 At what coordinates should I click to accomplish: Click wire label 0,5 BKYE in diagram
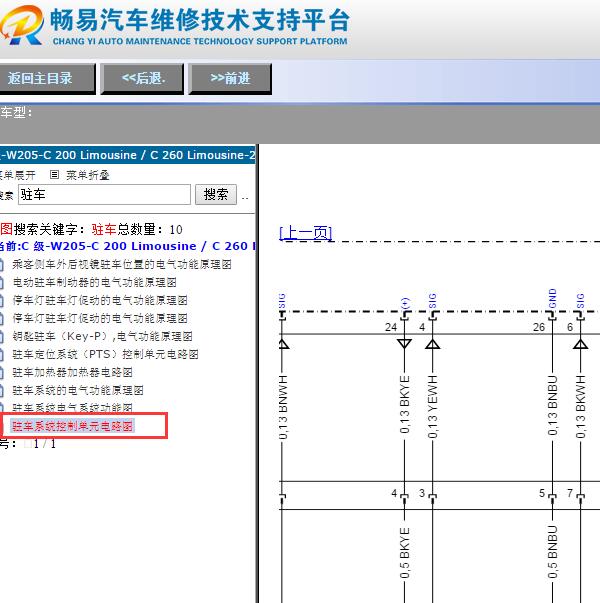tap(405, 553)
